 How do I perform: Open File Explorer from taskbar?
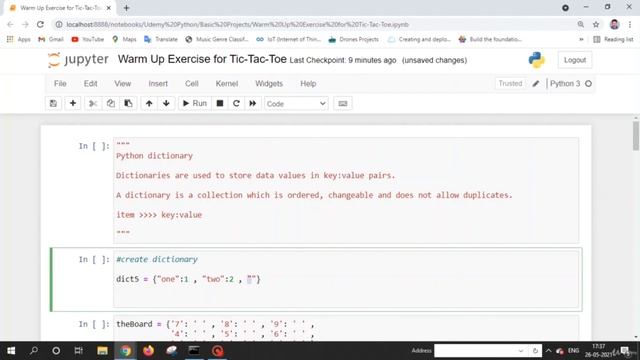tap(102, 351)
